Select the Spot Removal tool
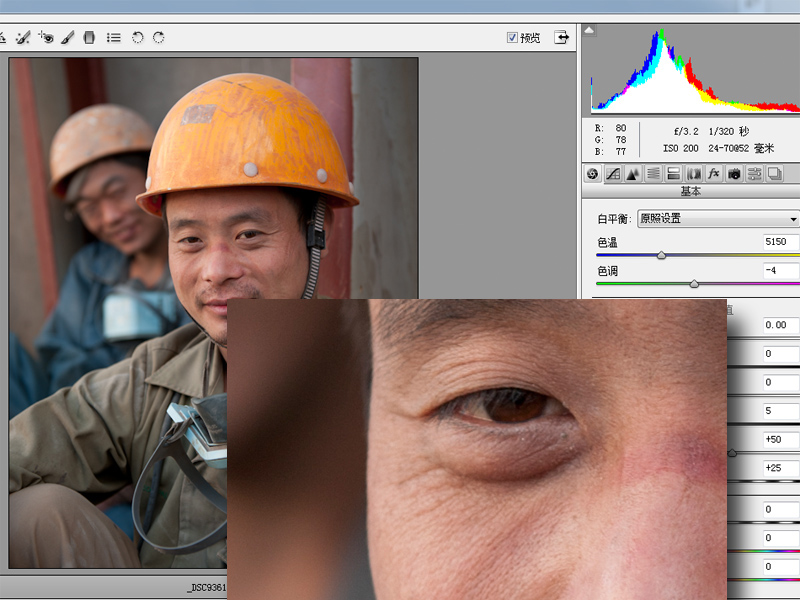The height and width of the screenshot is (600, 800). pos(22,37)
